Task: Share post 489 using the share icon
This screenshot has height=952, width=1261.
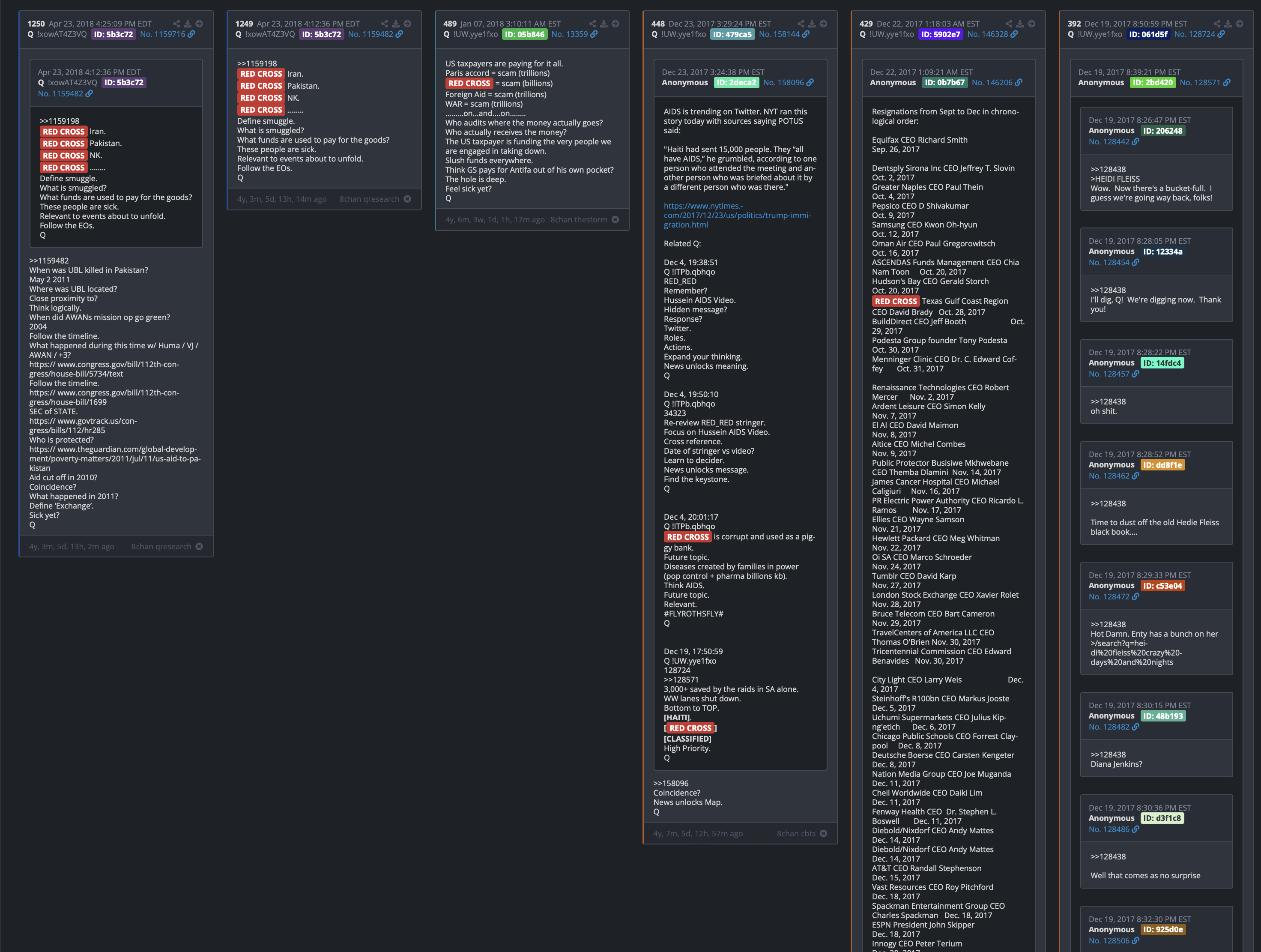Action: coord(592,24)
